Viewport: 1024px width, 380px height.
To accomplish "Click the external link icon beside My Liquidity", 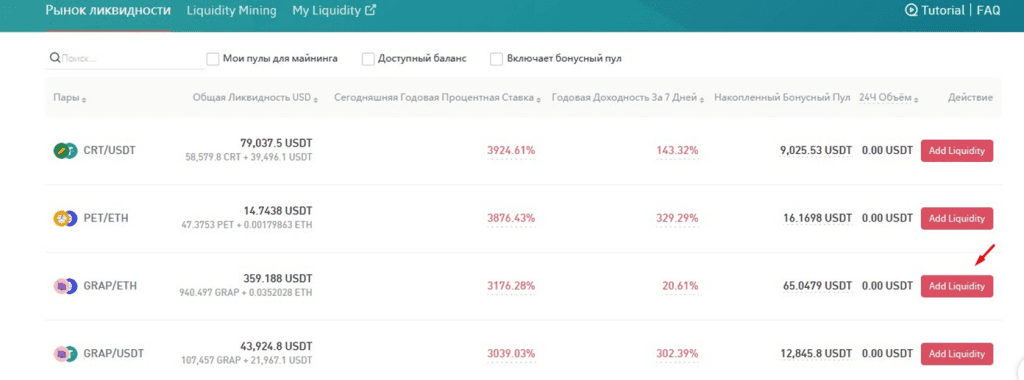I will [x=370, y=10].
